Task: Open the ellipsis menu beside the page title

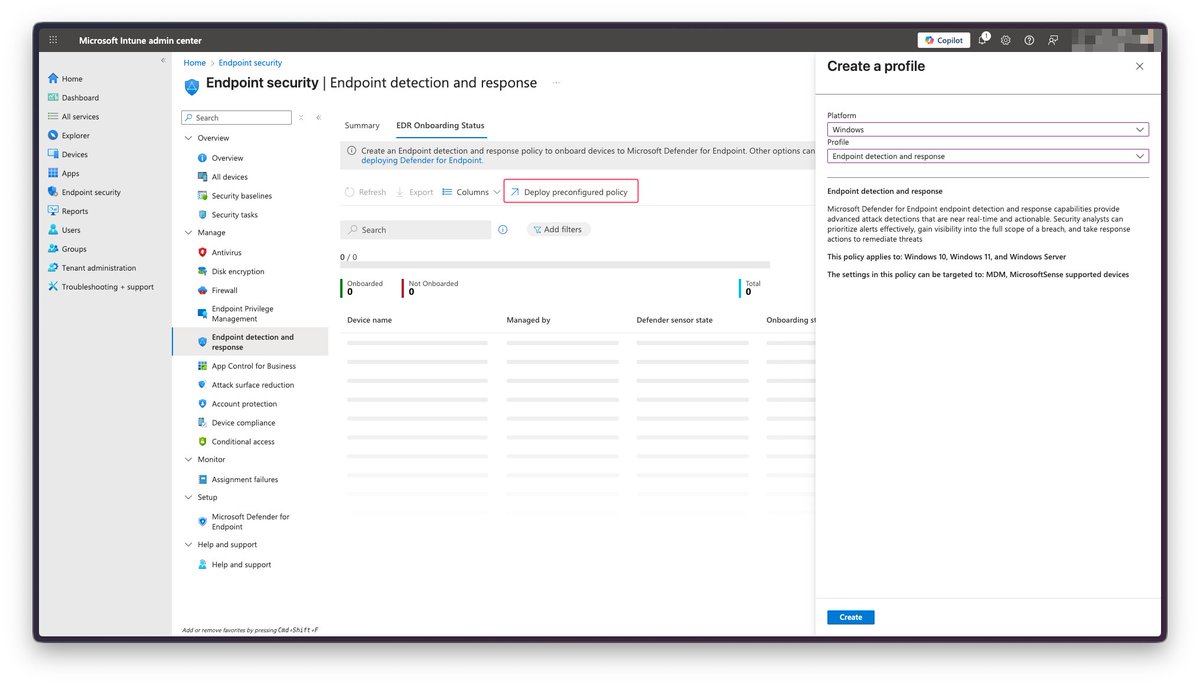Action: pyautogui.click(x=557, y=83)
